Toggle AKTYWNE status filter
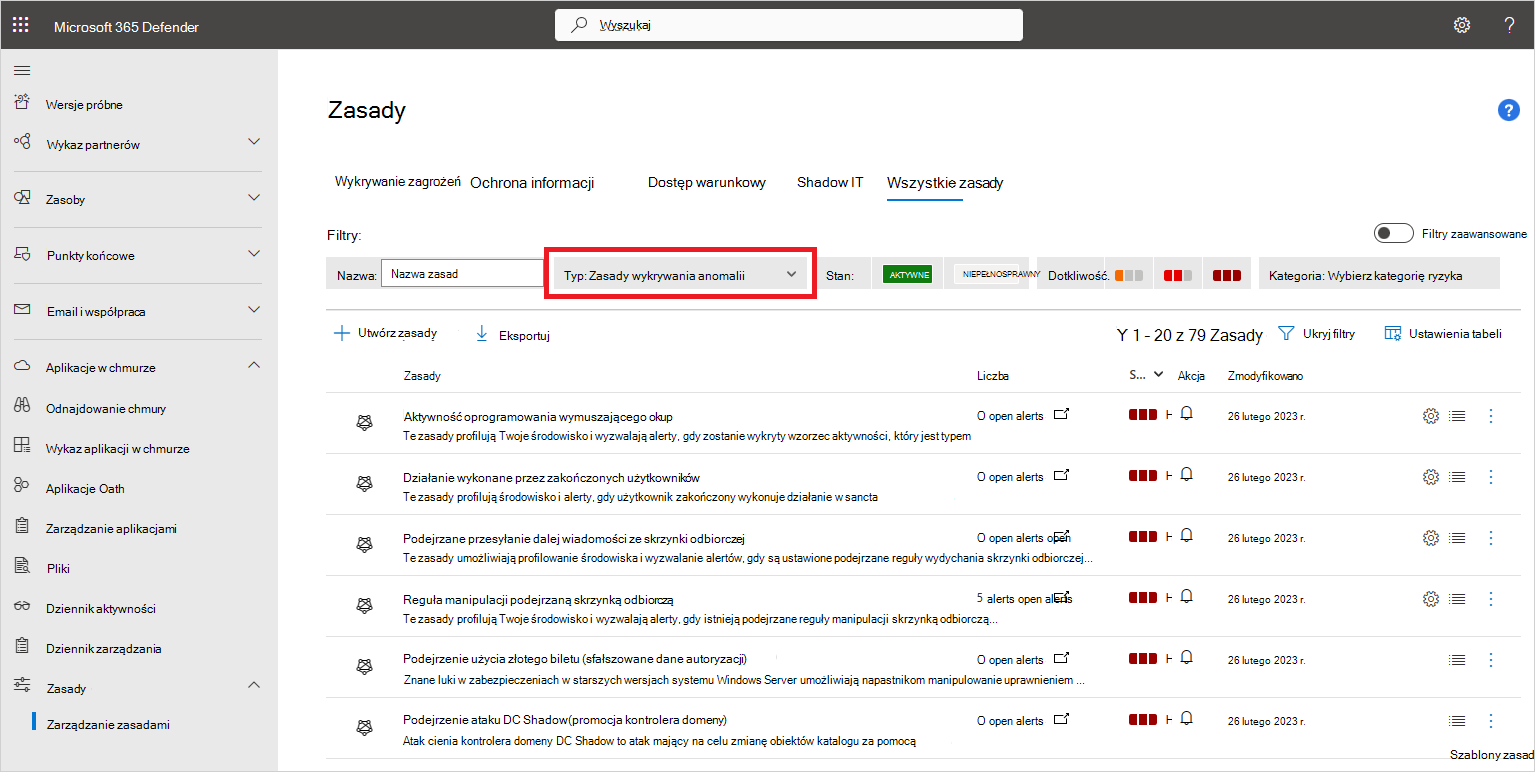 pos(908,274)
